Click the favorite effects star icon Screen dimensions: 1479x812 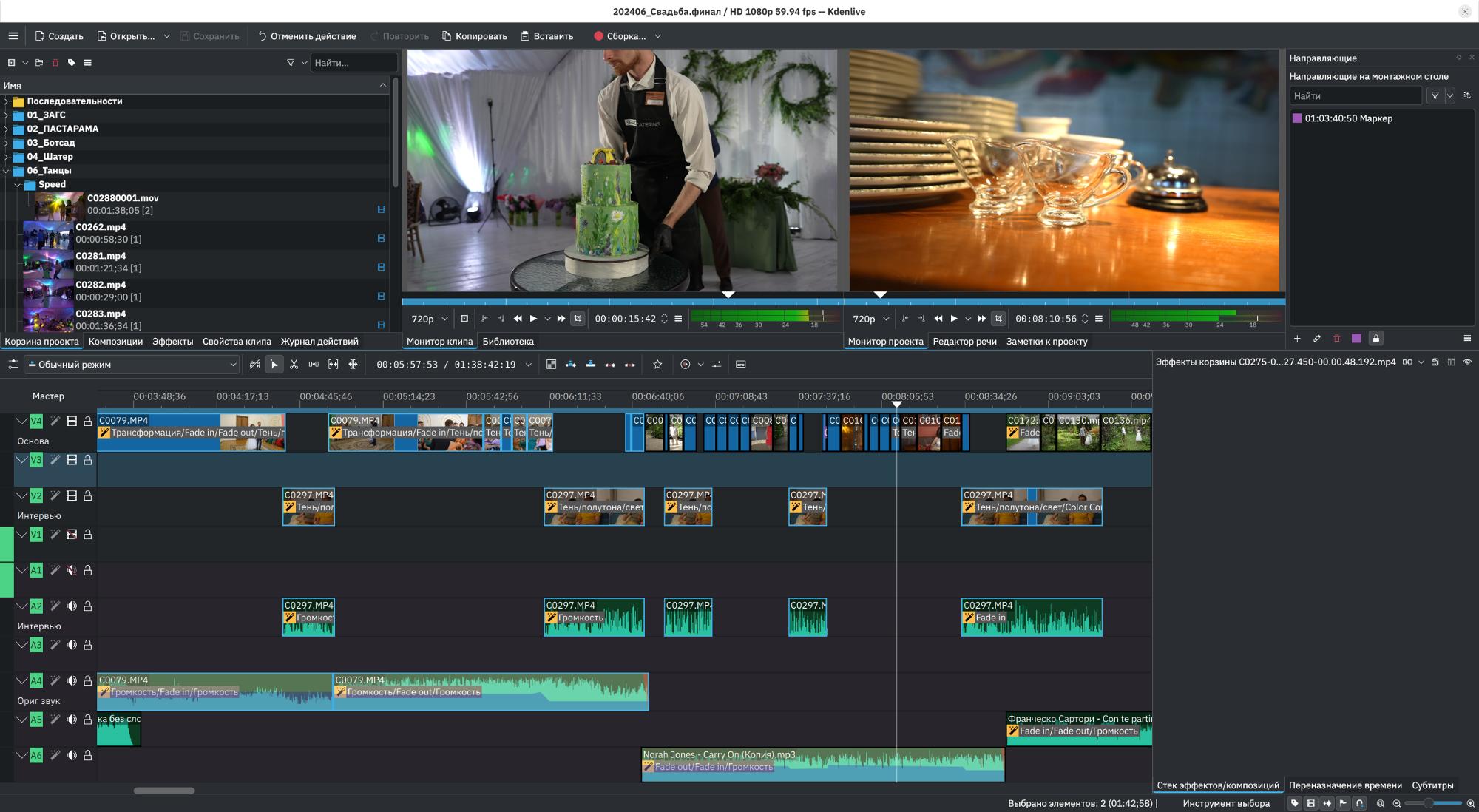coord(657,365)
